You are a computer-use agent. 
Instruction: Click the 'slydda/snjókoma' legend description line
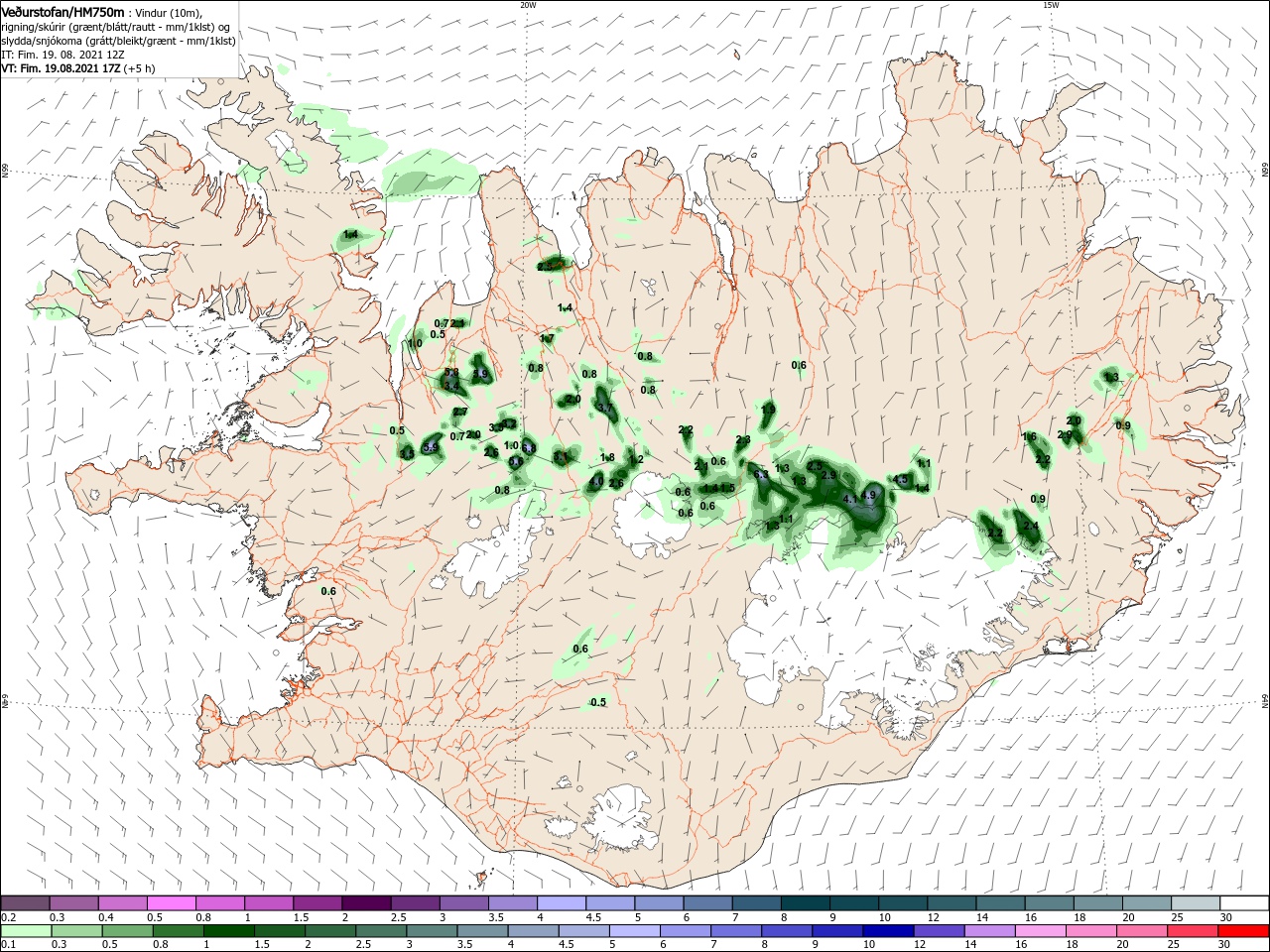[118, 42]
